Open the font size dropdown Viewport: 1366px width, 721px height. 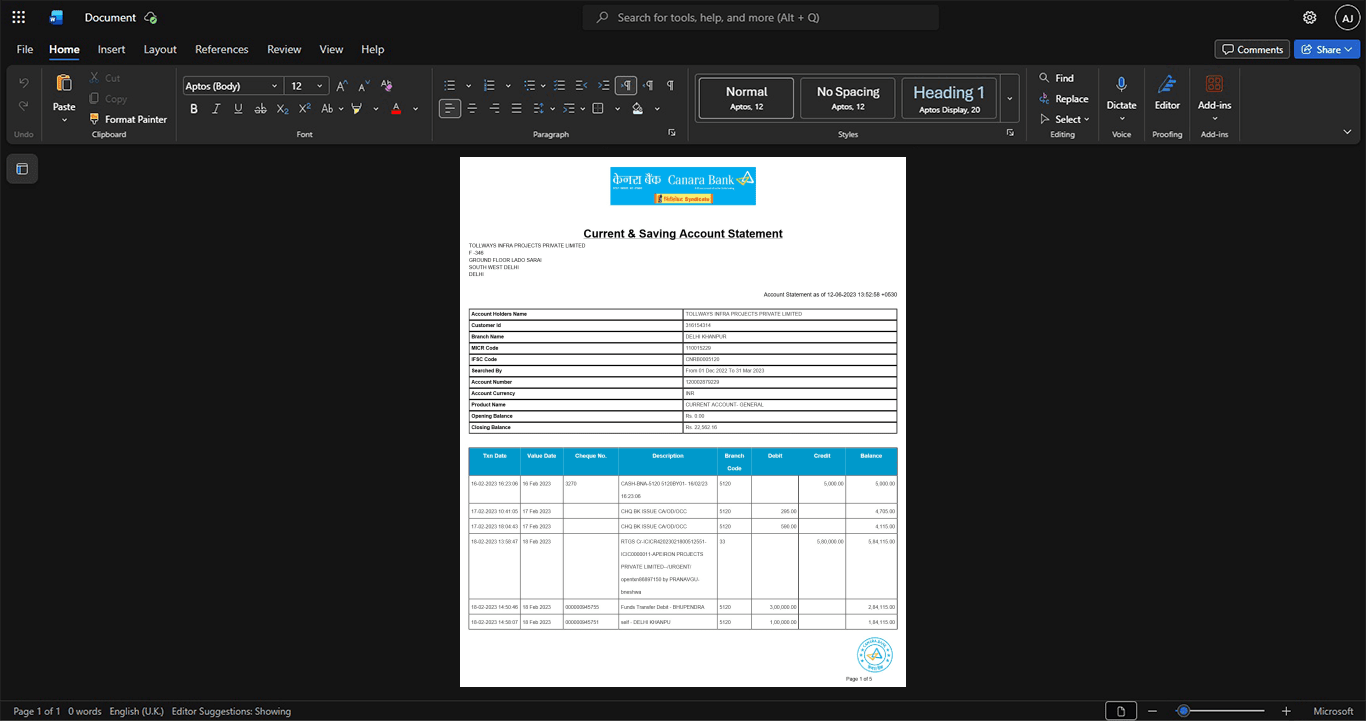click(320, 86)
